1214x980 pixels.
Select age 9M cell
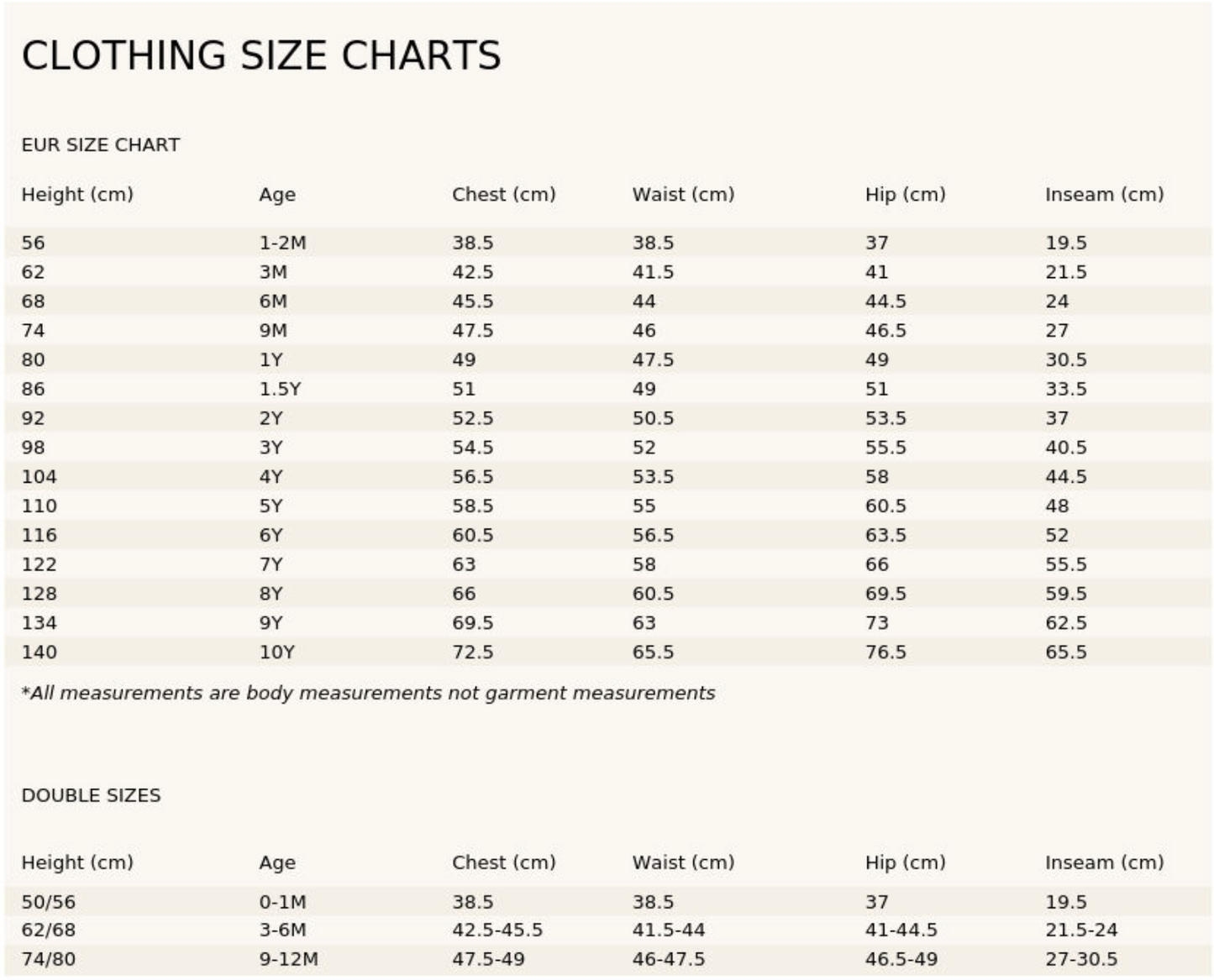[273, 331]
